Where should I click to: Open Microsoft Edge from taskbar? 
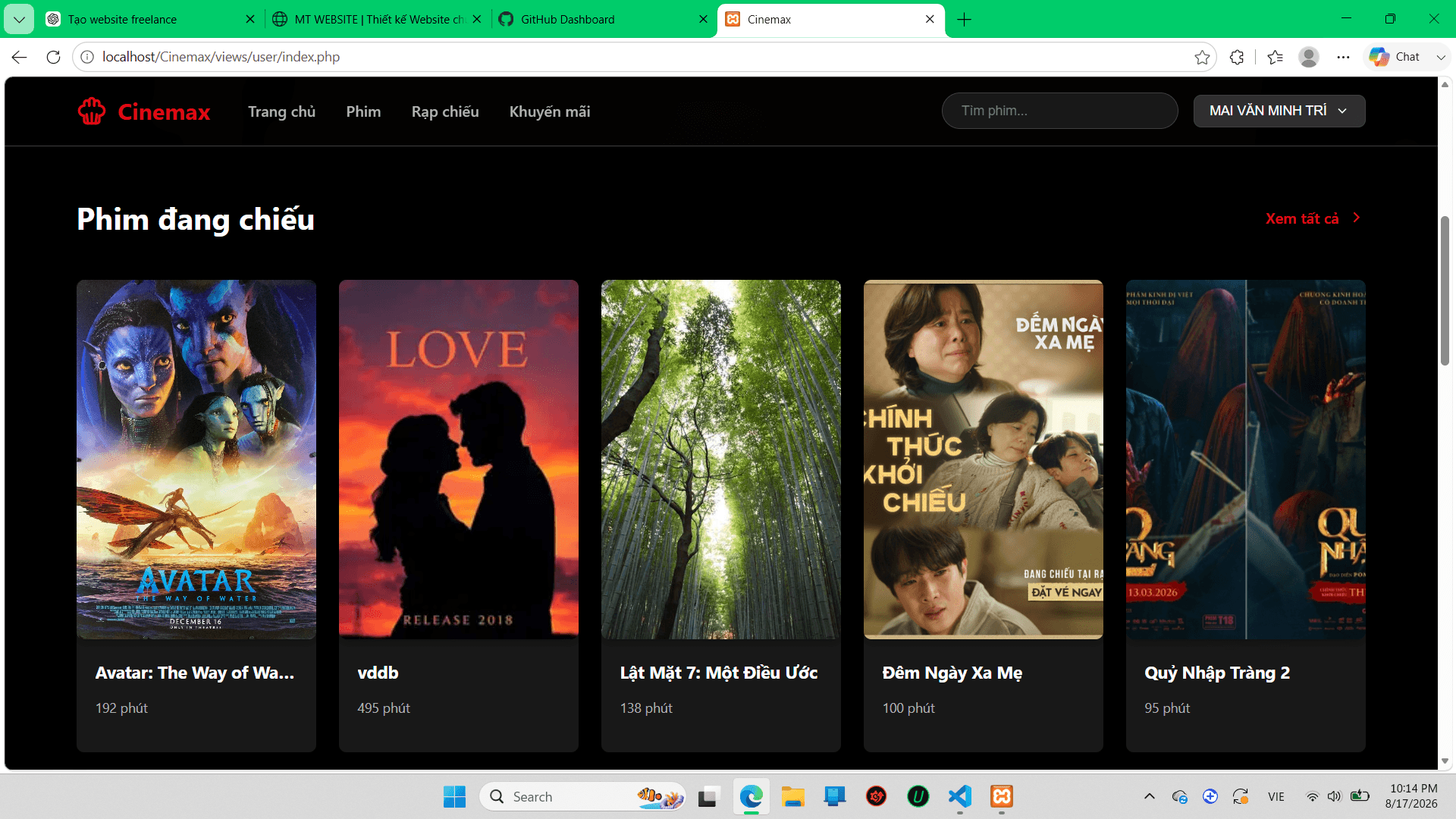tap(751, 797)
